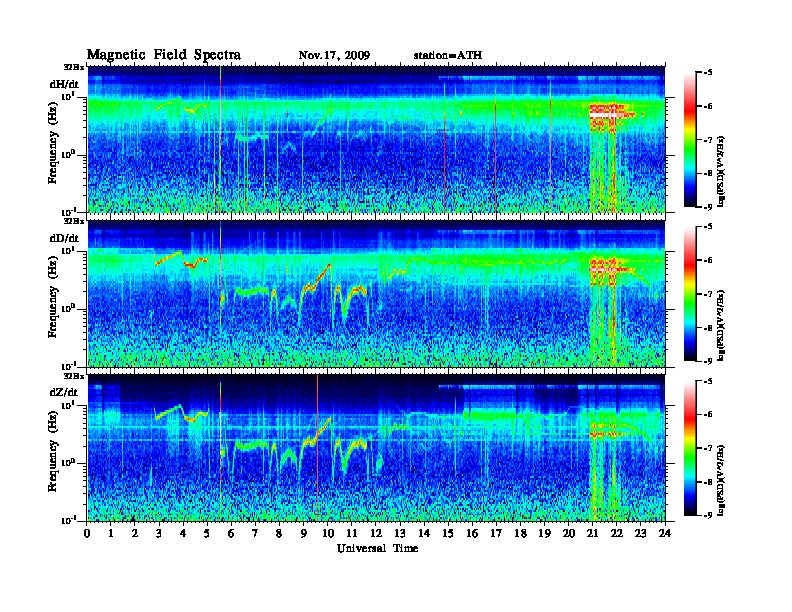Click the hour 6 tick label on time axis
This screenshot has height=612, width=792.
coord(231,533)
